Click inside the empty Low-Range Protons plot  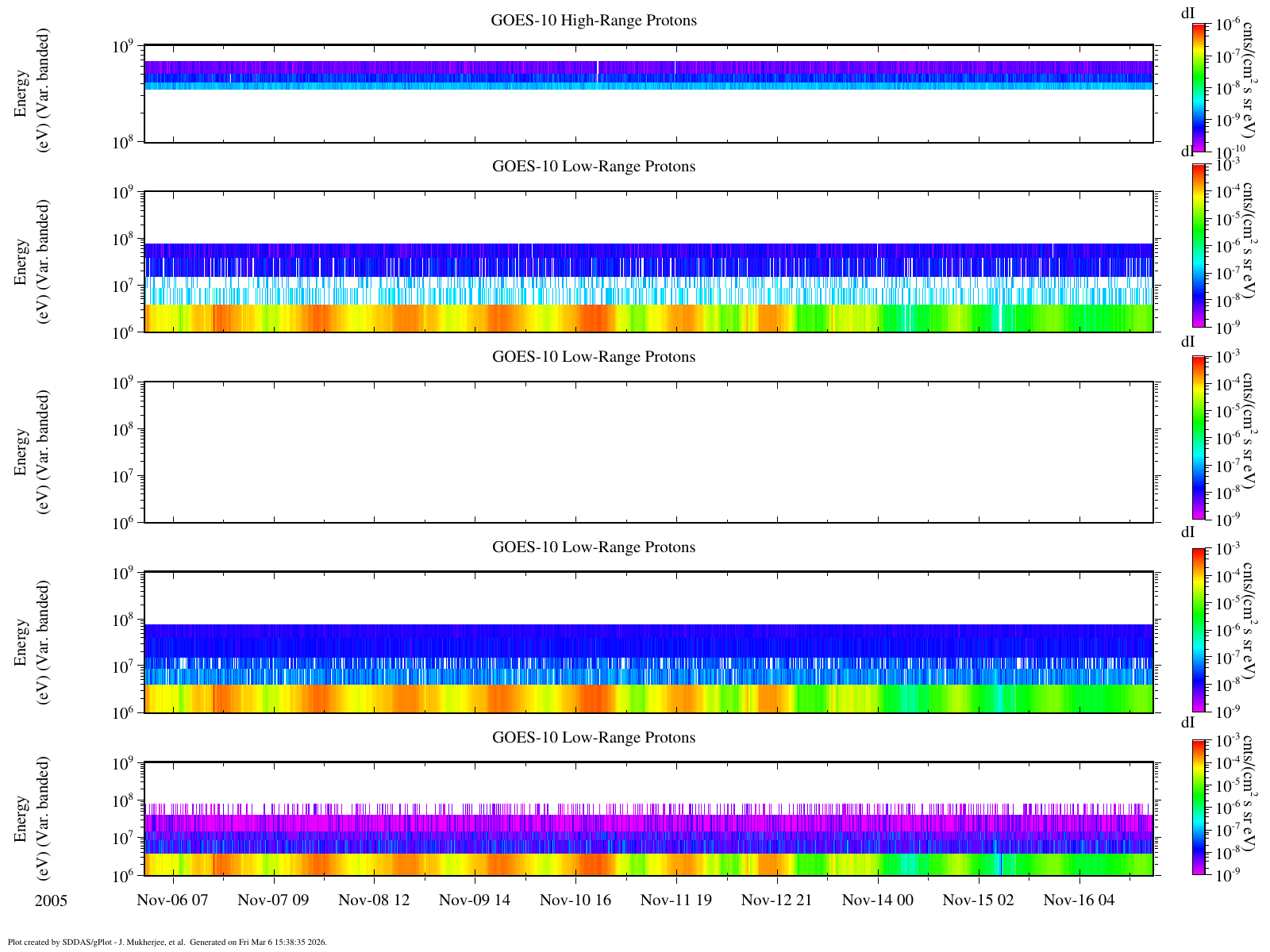(x=648, y=452)
